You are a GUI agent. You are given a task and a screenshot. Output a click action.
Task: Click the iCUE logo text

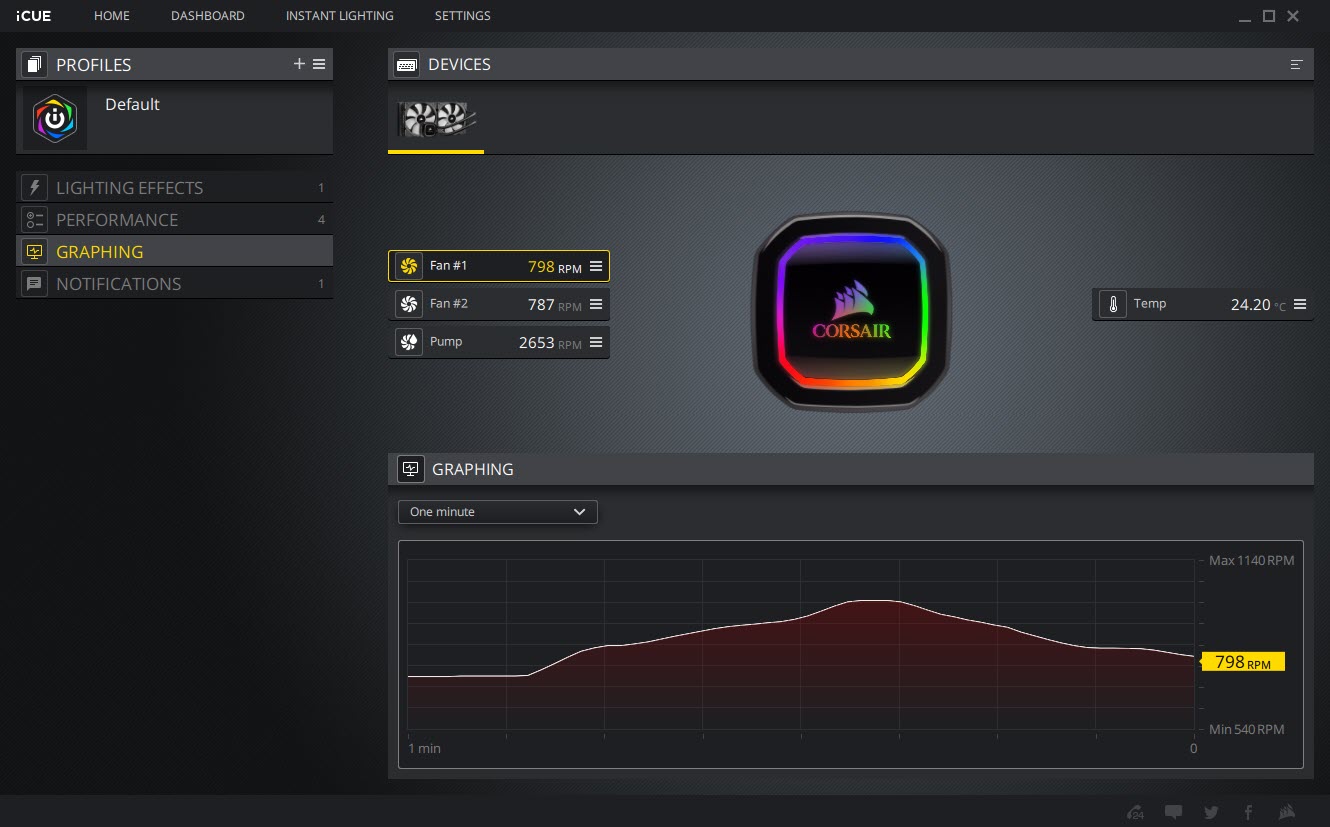(34, 16)
